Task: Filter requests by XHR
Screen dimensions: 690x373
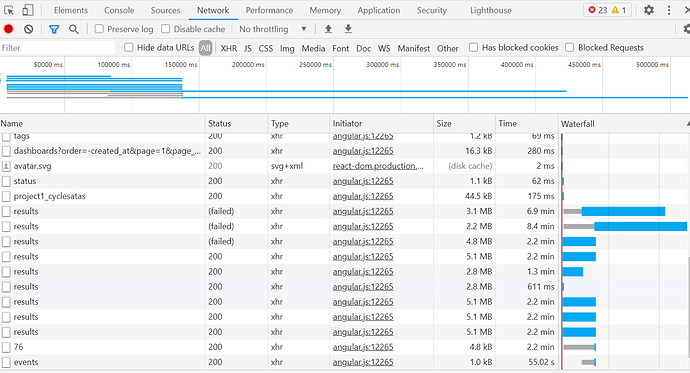Action: pyautogui.click(x=229, y=48)
